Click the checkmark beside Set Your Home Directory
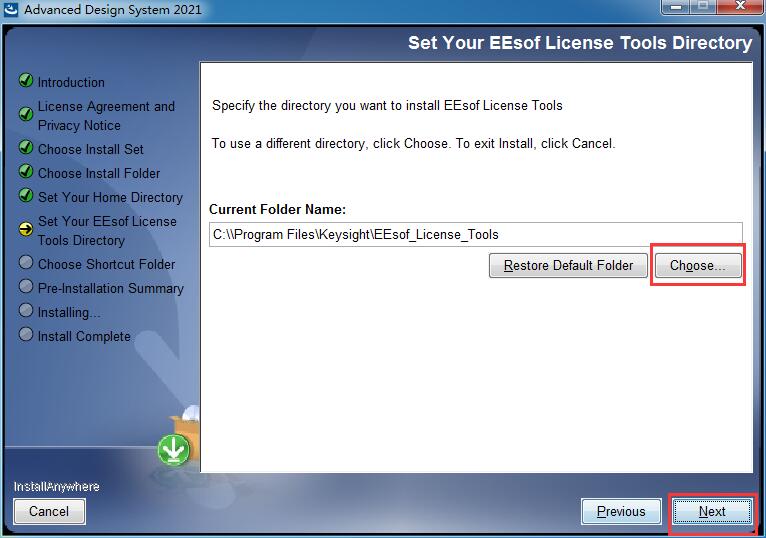 click(26, 195)
